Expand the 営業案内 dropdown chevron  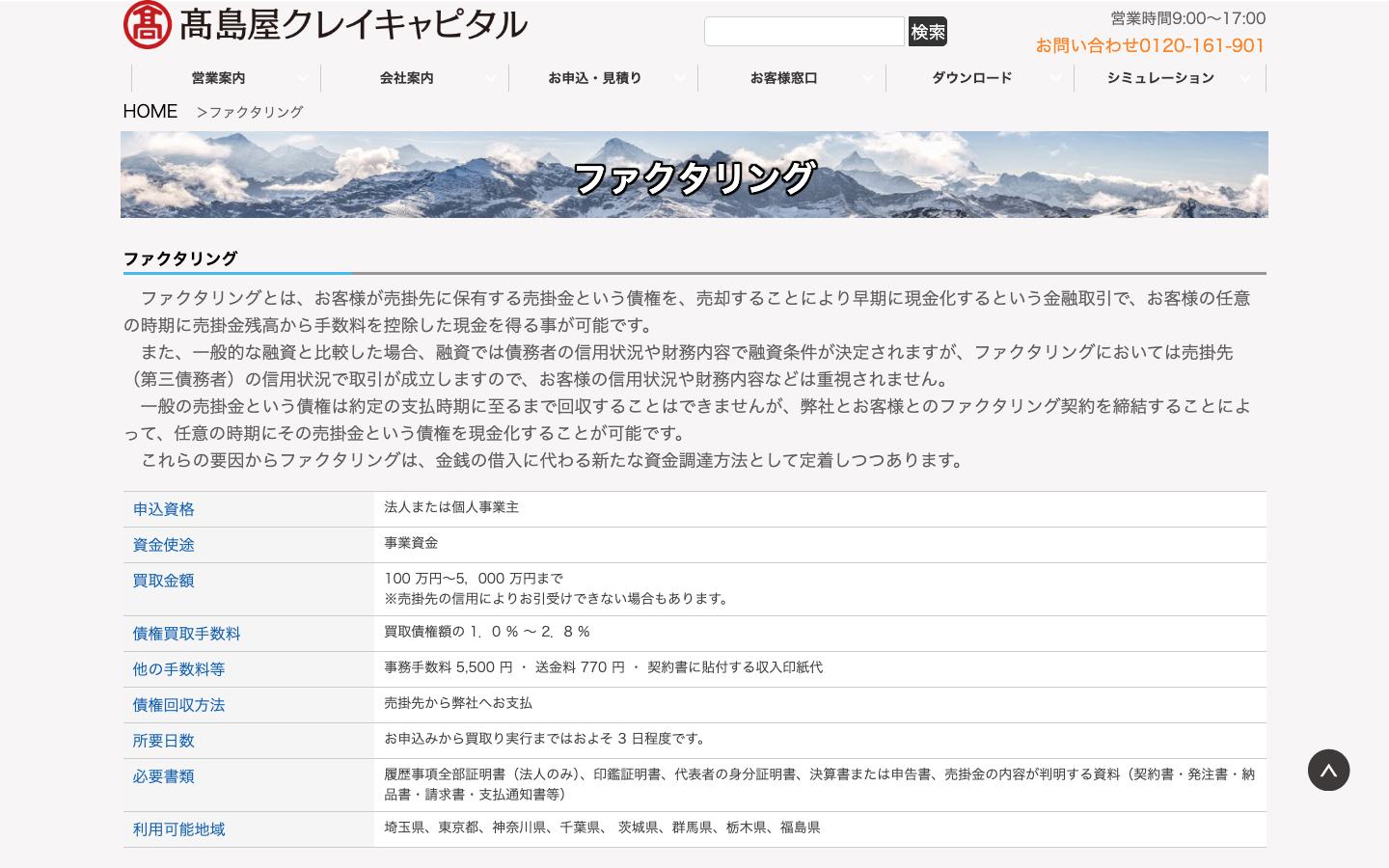[303, 78]
